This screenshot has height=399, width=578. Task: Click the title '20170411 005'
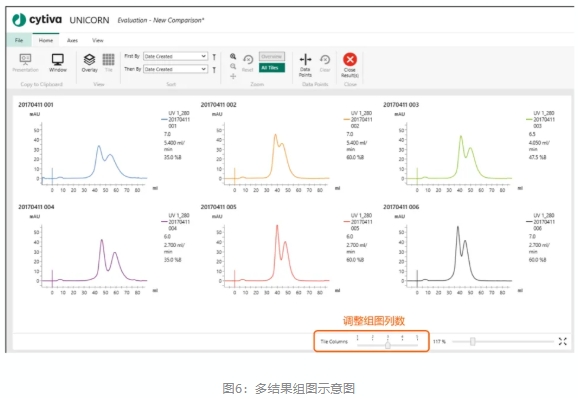coord(219,207)
